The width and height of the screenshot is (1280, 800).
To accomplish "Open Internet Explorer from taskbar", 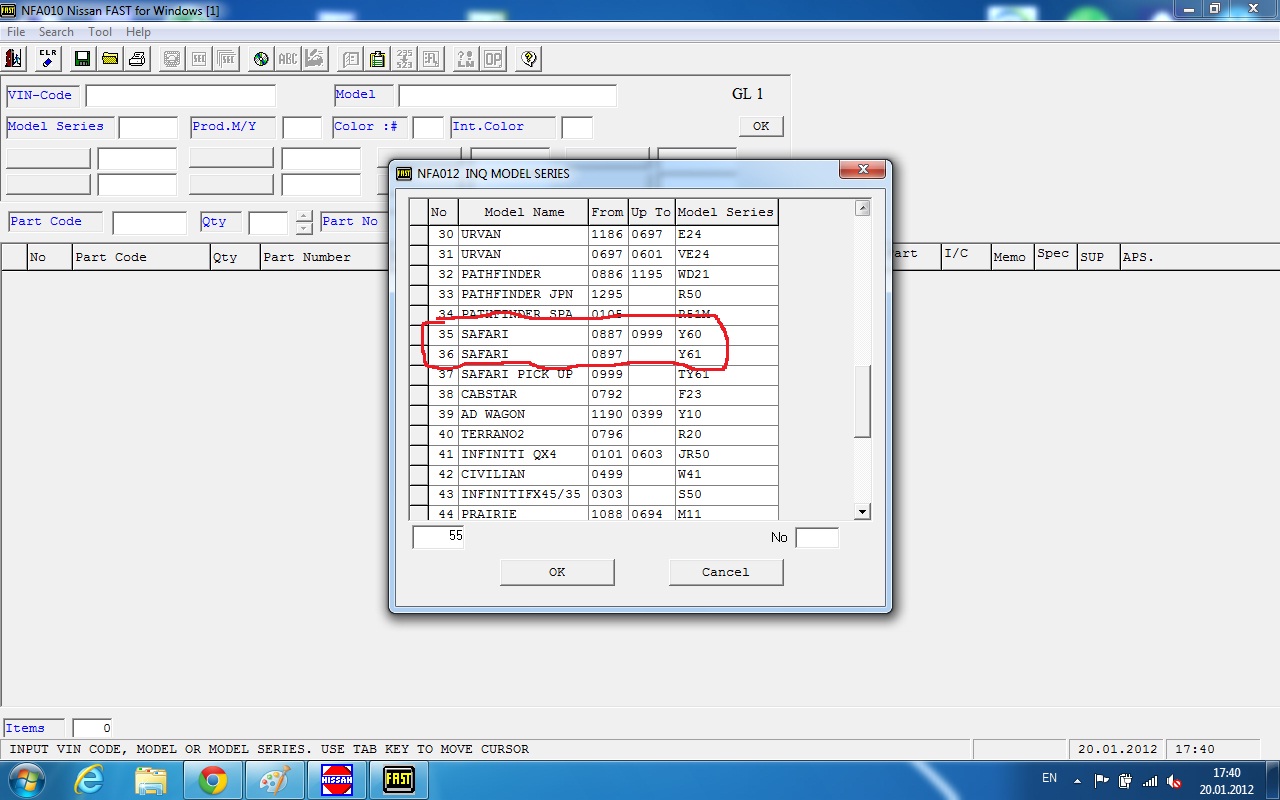I will coord(89,780).
